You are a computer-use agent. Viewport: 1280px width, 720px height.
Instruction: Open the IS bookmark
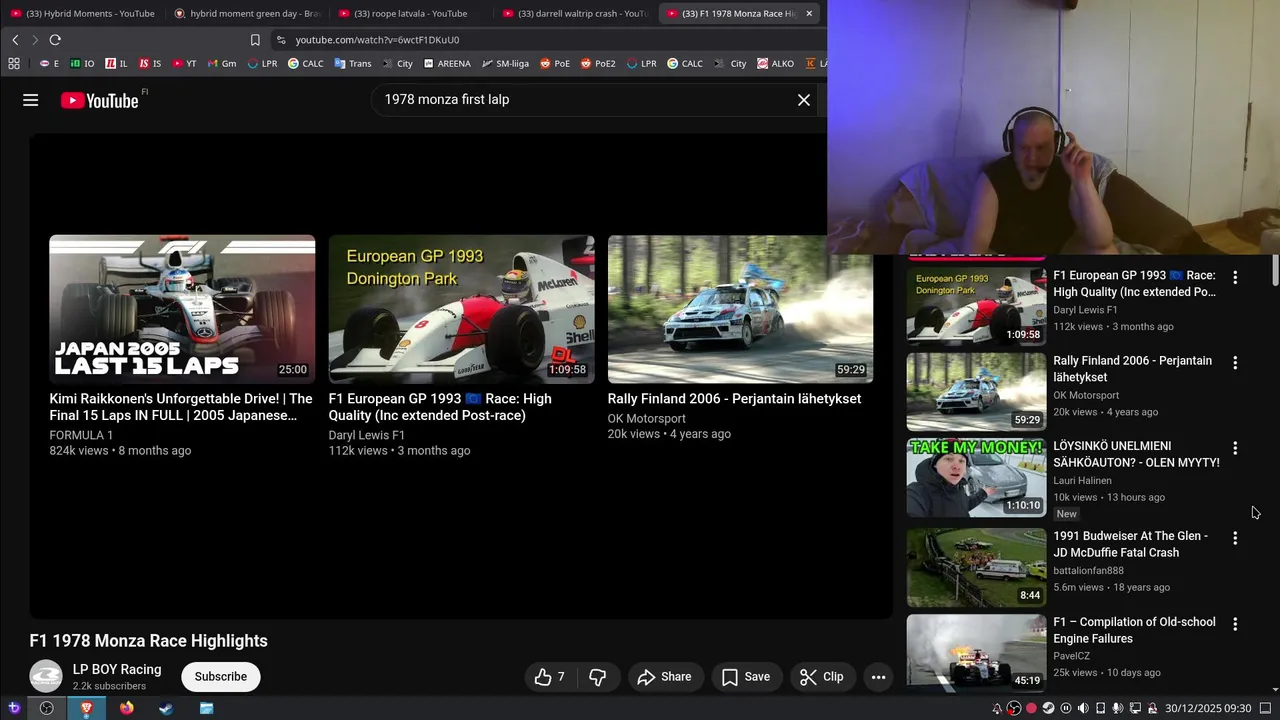150,63
